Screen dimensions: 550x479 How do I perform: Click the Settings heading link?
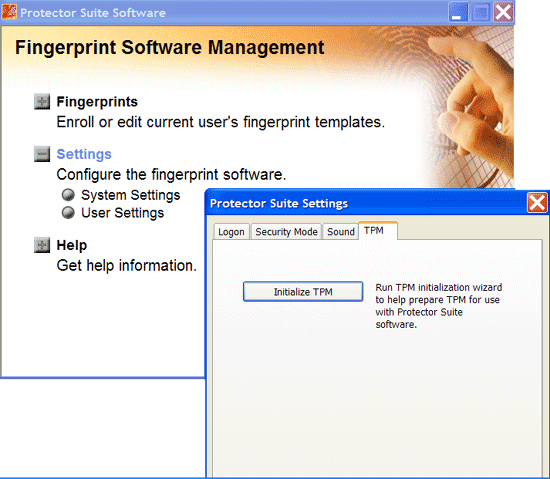point(84,154)
